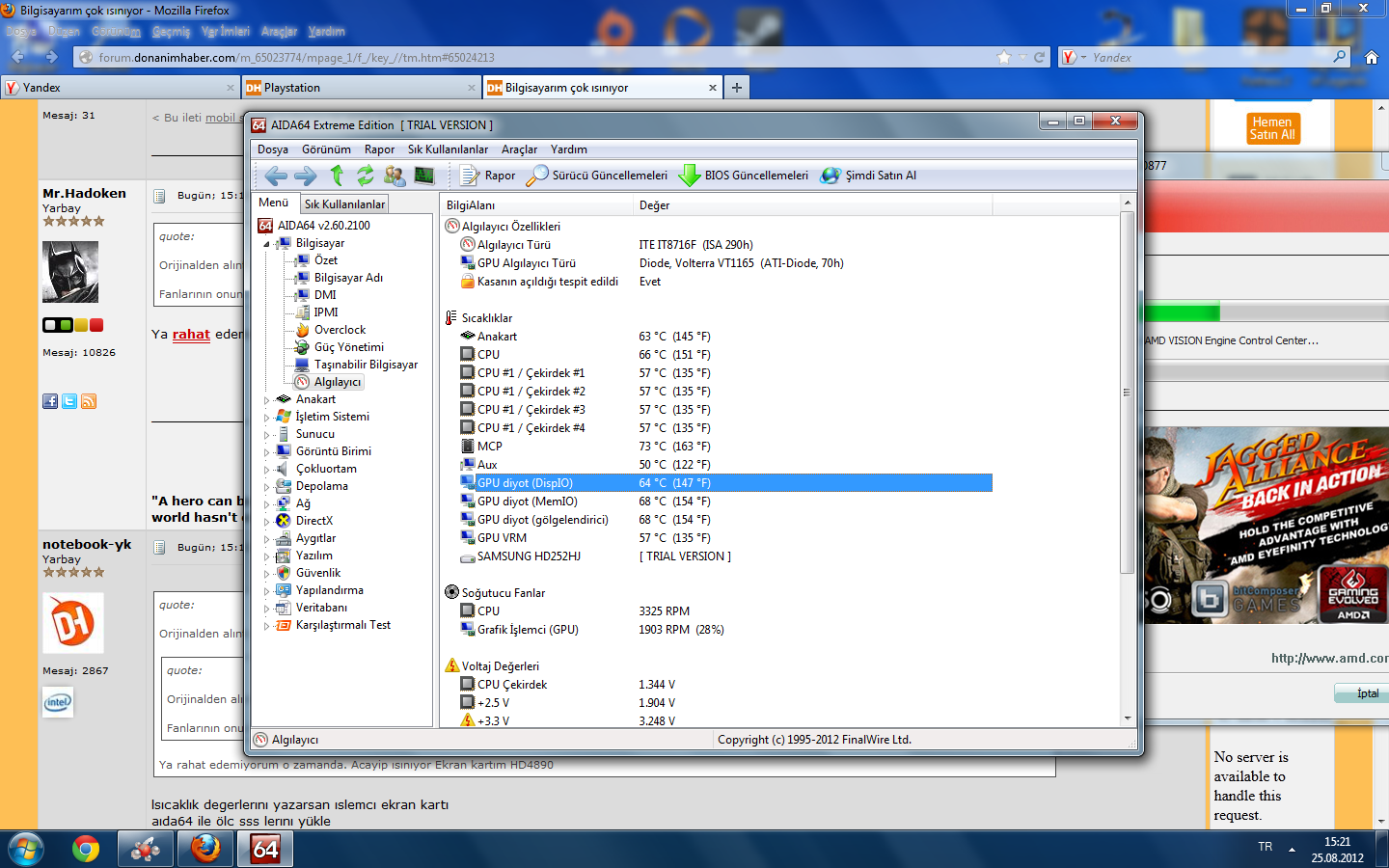The width and height of the screenshot is (1389, 868).
Task: Open the Görünüm menu in AIDA64
Action: click(x=326, y=149)
